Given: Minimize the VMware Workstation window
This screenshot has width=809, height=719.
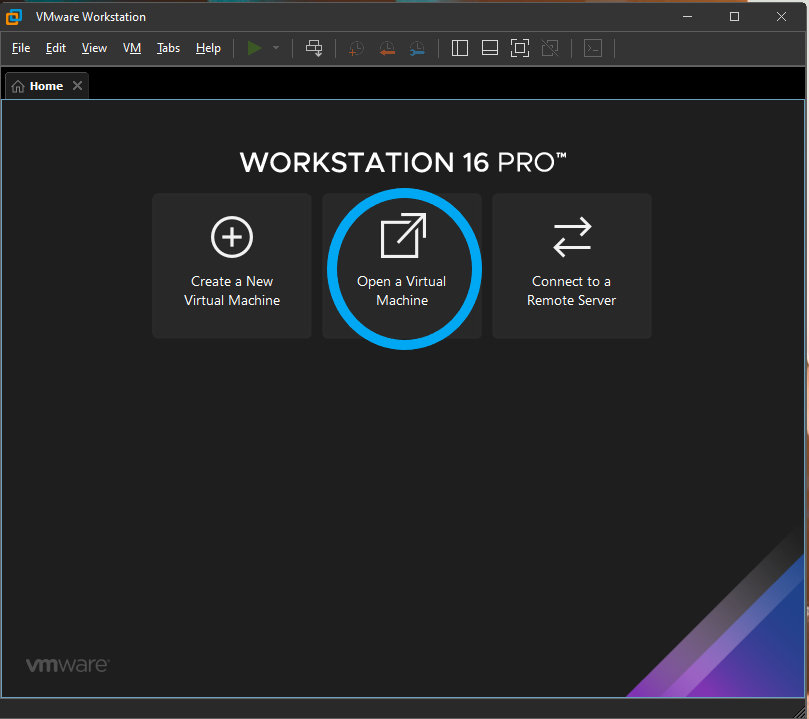Looking at the screenshot, I should pos(687,17).
